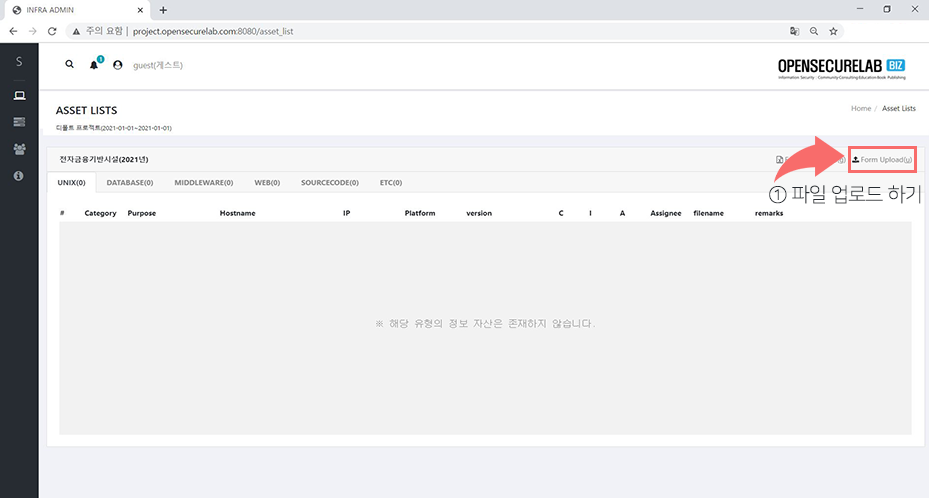Viewport: 929px width, 498px height.
Task: Select the Form Upload(u) button
Action: pos(882,159)
